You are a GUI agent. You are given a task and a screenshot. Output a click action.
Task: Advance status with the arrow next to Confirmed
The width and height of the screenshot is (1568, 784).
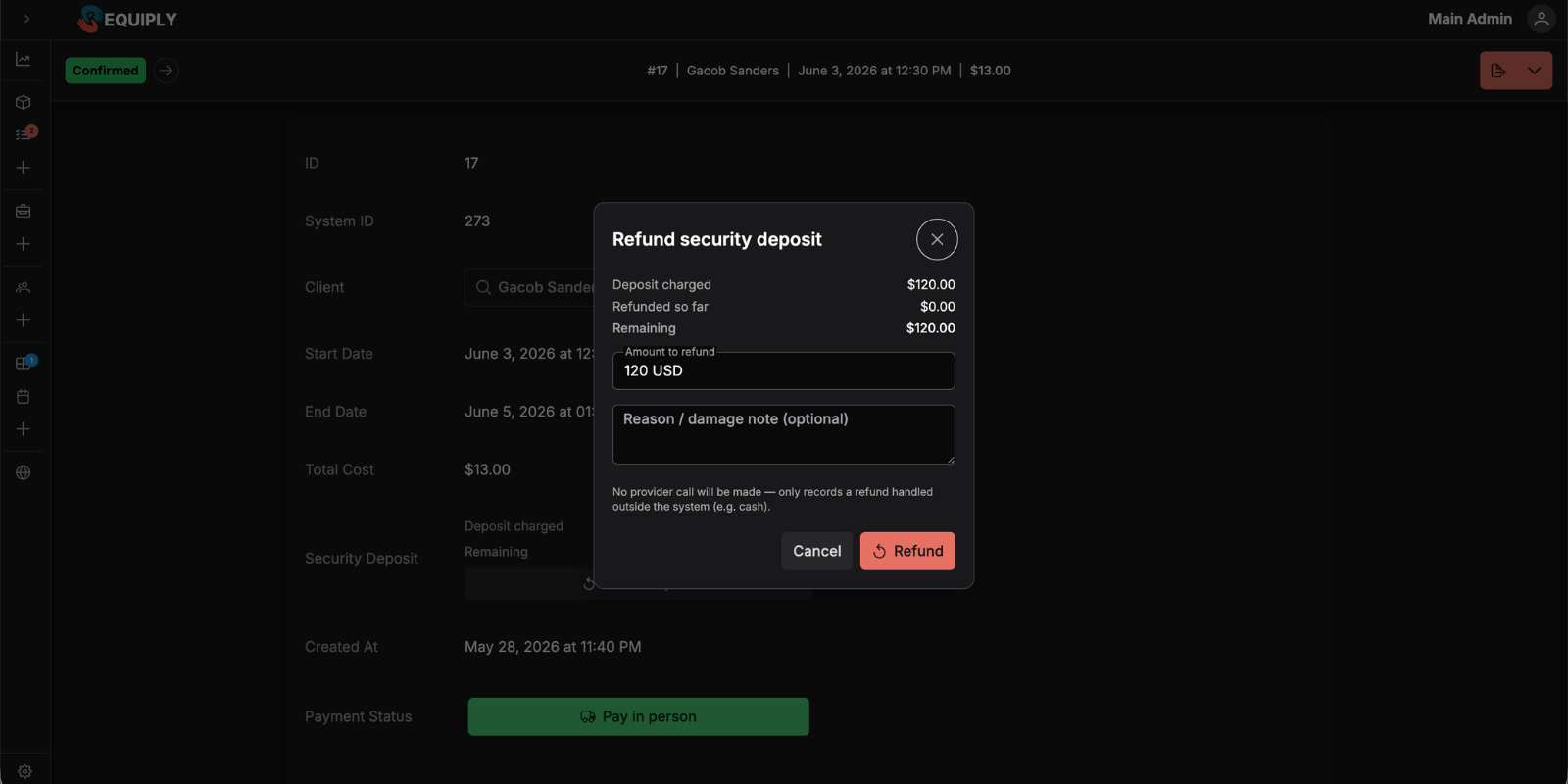point(166,71)
